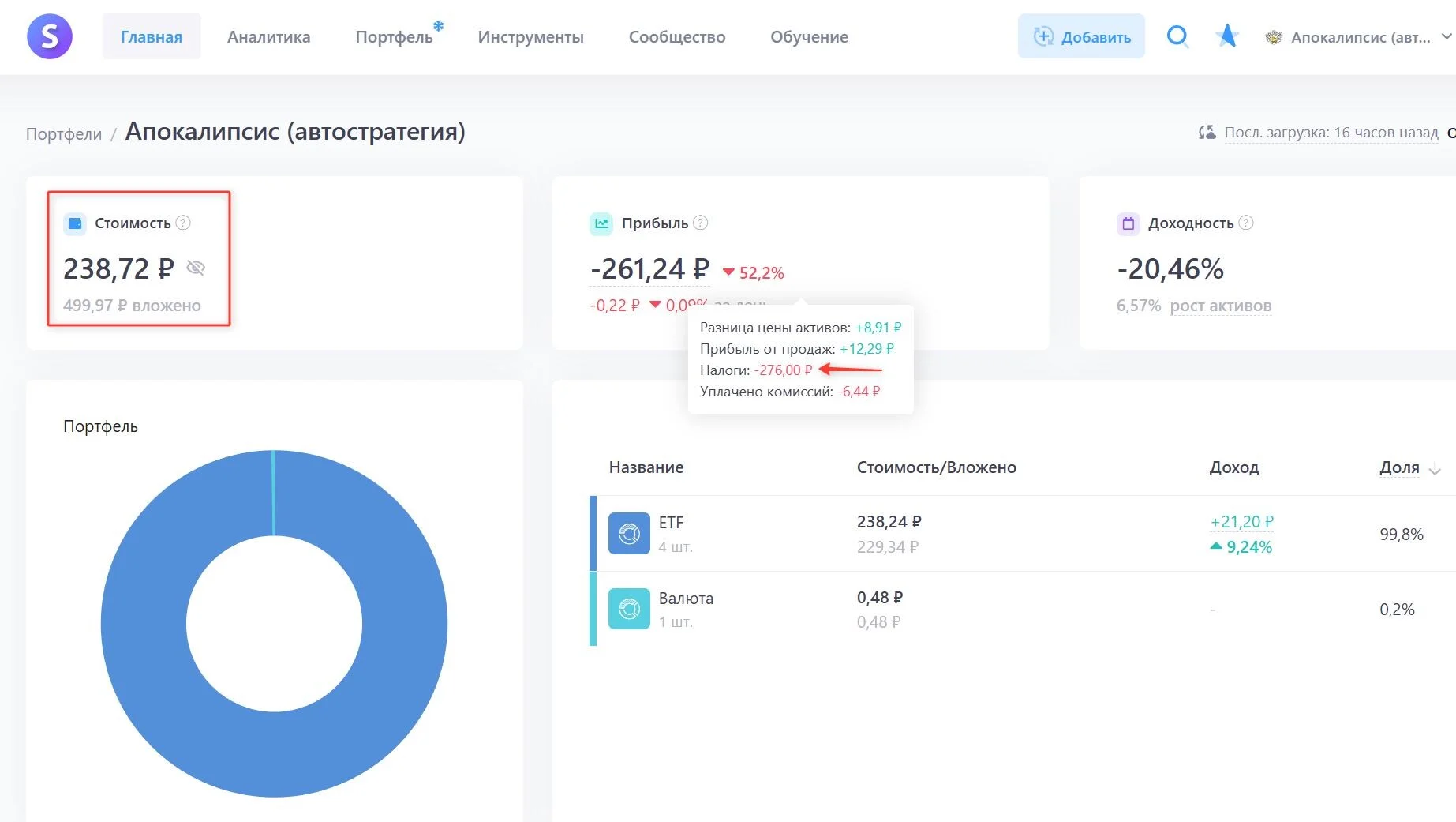Click the Доход column header
The image size is (1456, 822).
tap(1234, 467)
